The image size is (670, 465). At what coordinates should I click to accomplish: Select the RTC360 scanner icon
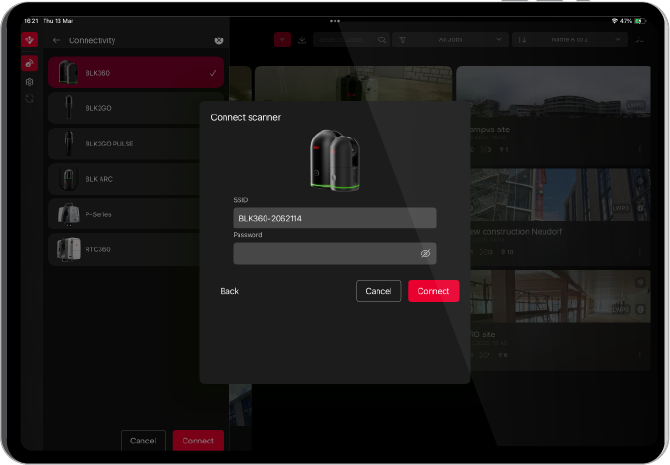[x=68, y=249]
